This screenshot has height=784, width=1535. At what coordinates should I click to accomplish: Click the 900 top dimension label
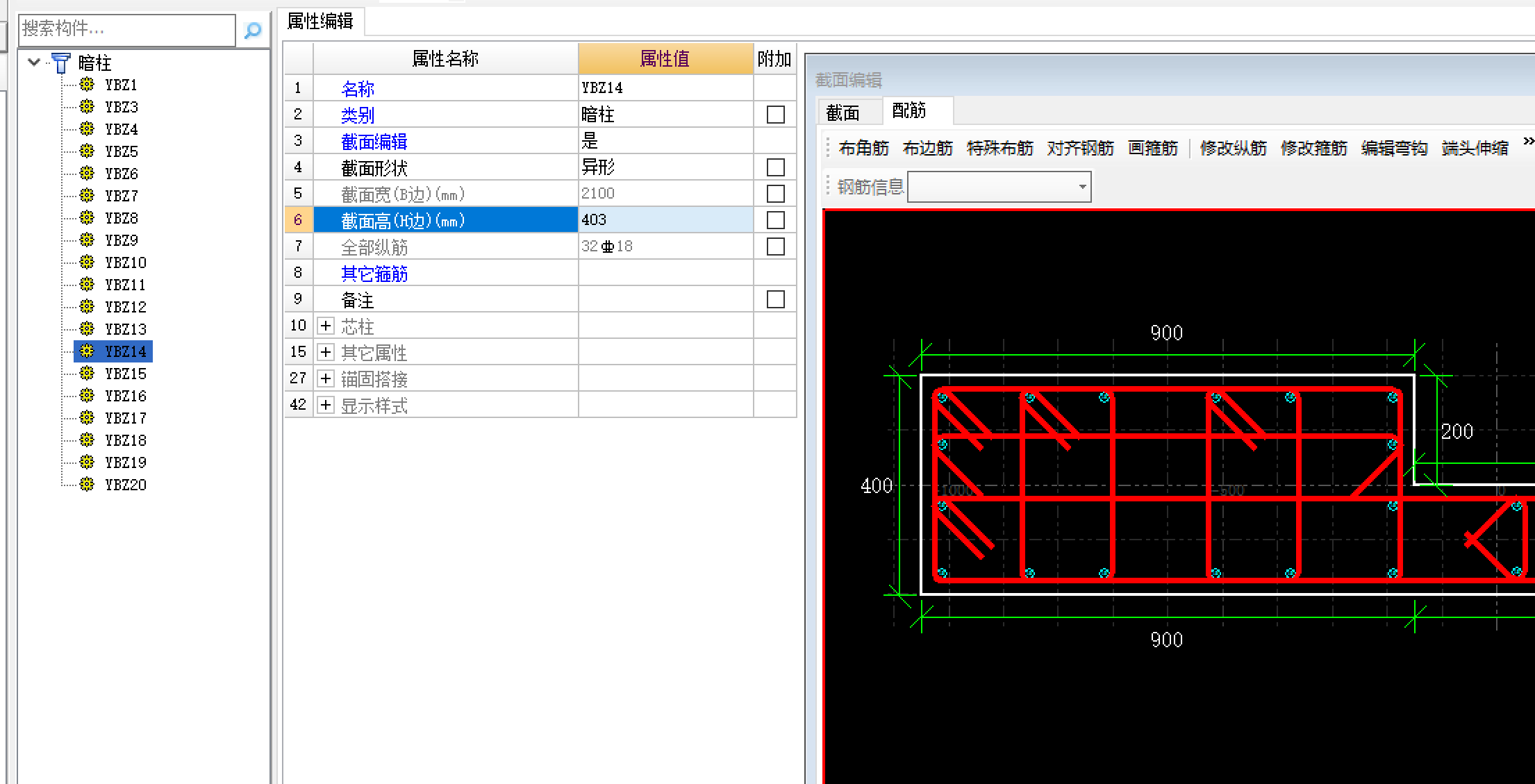click(x=1166, y=333)
